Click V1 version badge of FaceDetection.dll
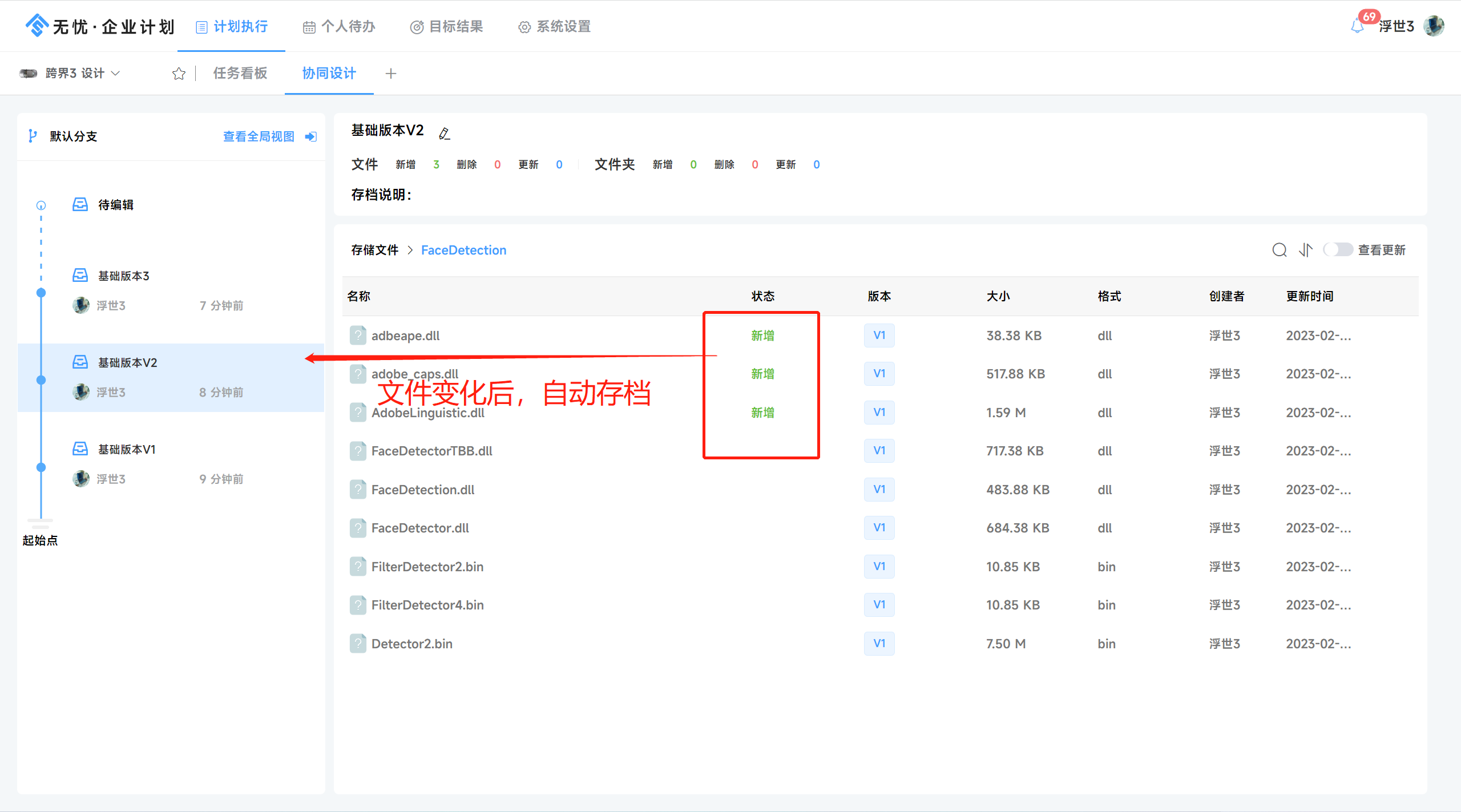The height and width of the screenshot is (812, 1461). pos(879,490)
